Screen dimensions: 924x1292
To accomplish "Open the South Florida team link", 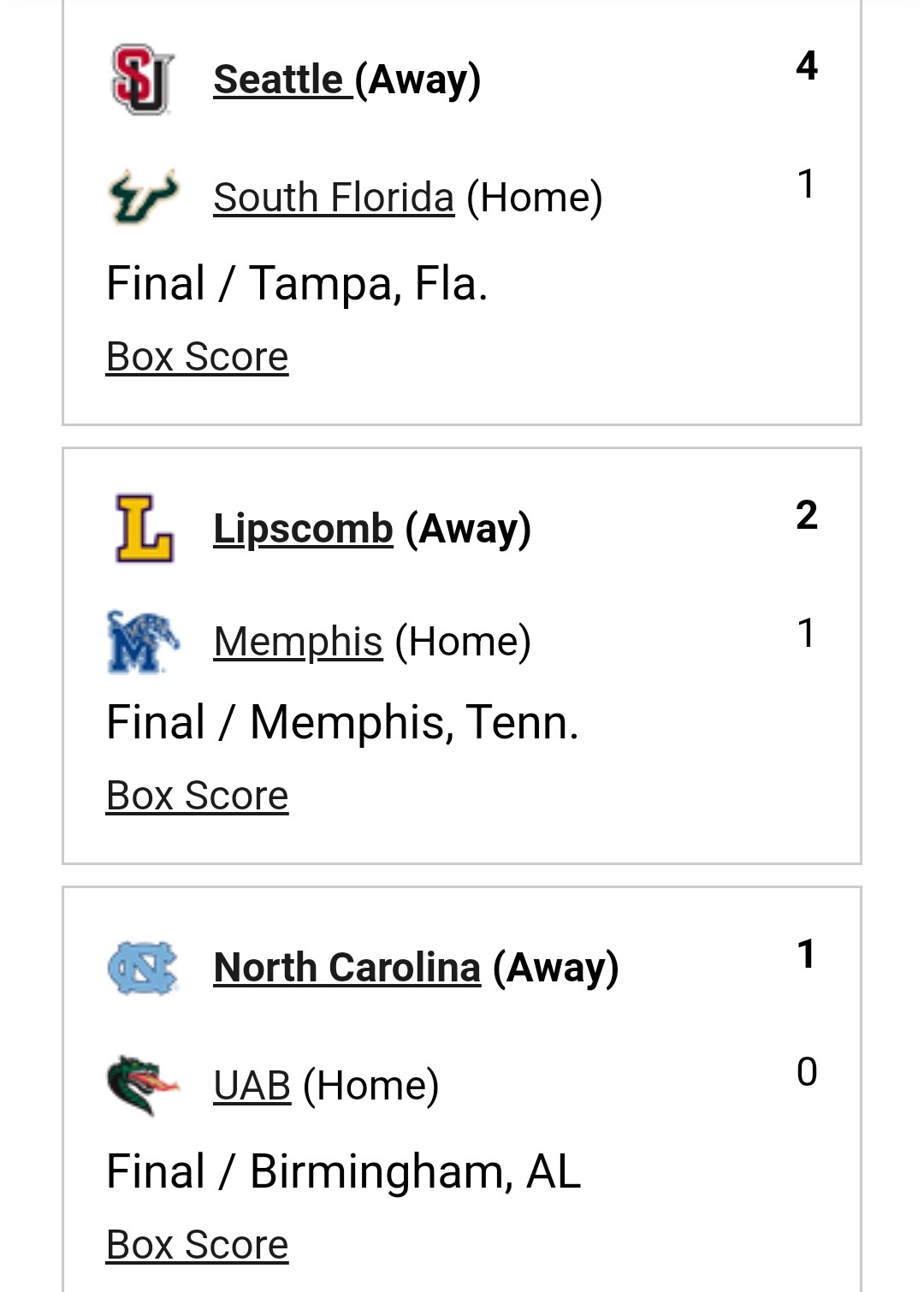I will coord(334,198).
